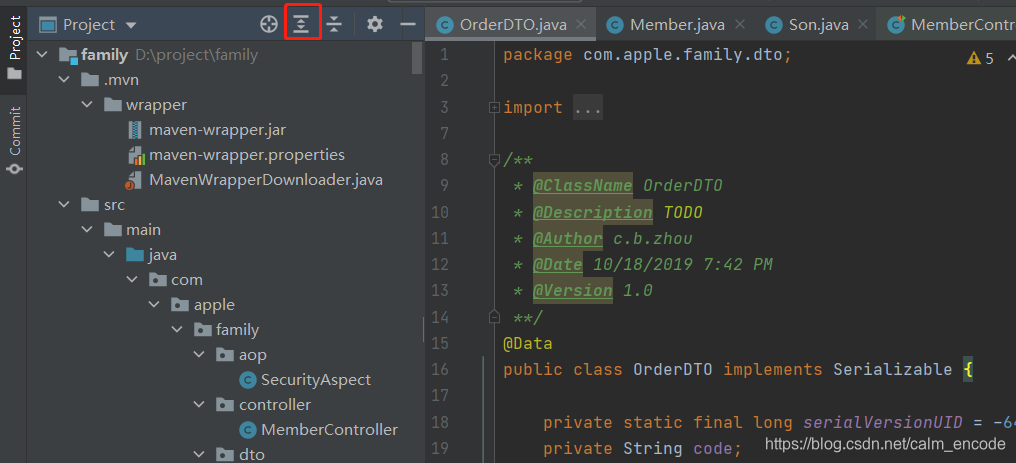This screenshot has height=463, width=1016.
Task: Click the dto package folder icon
Action: (225, 455)
